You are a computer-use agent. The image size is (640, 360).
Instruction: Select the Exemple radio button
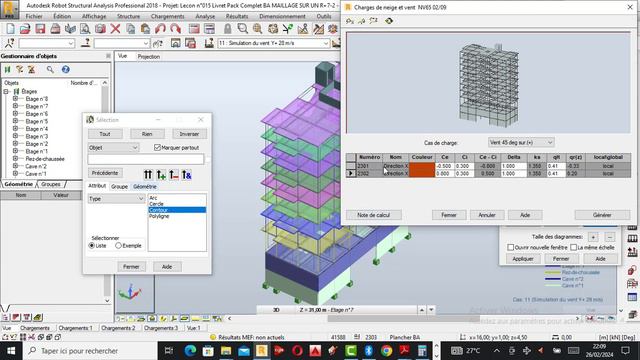tap(118, 246)
